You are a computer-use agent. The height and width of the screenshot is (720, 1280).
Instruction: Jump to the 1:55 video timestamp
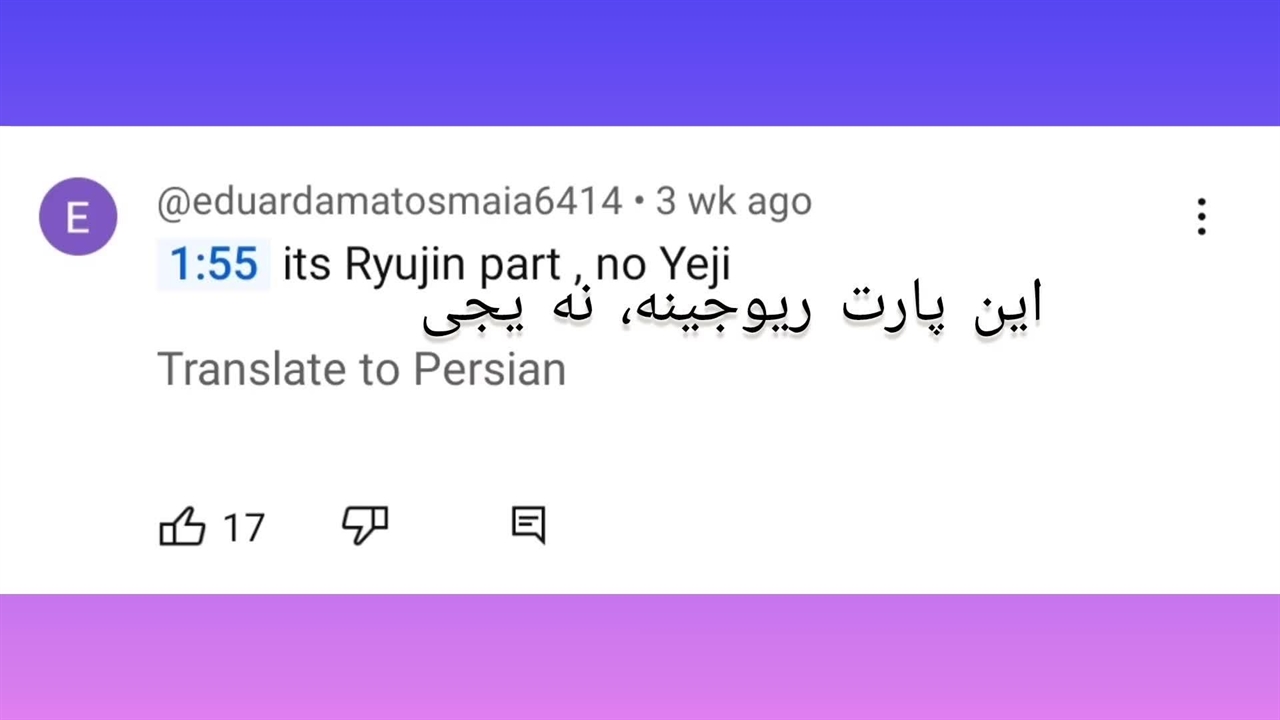pos(213,265)
